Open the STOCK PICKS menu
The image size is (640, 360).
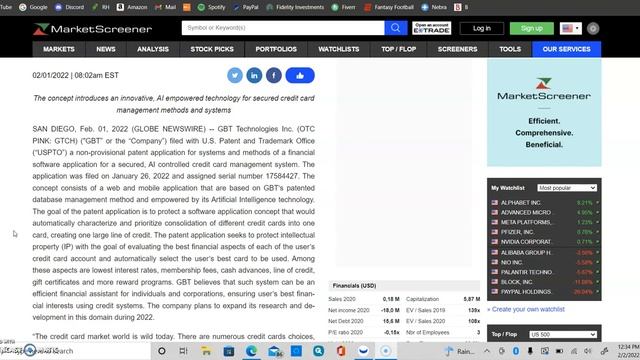click(x=212, y=49)
